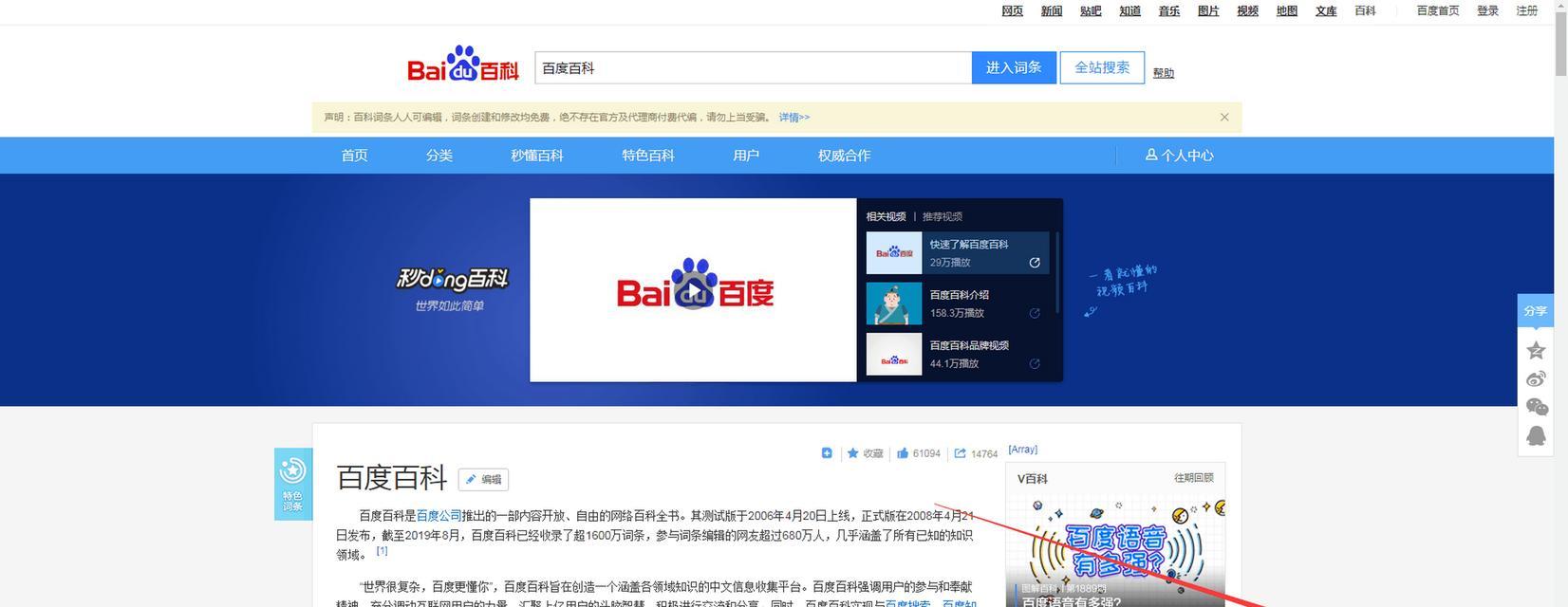
Task: Open the 权威合作 nav menu
Action: click(844, 156)
